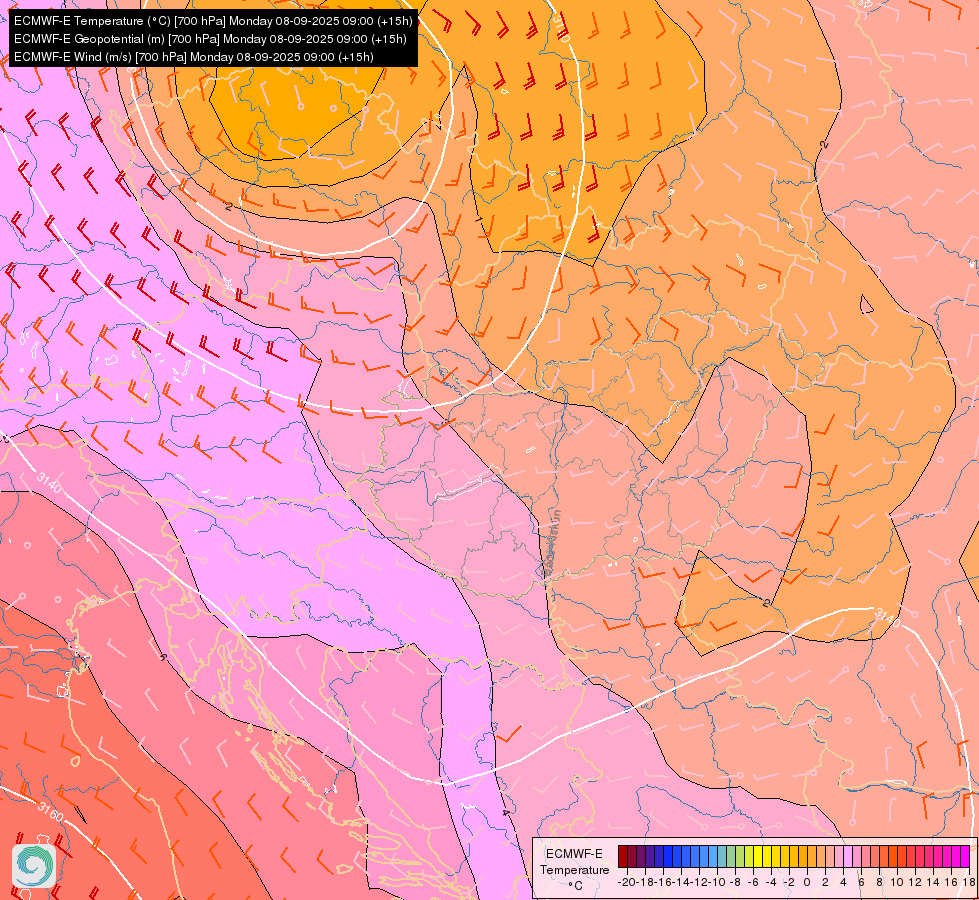
Task: Click the legend value '16'
Action: click(952, 882)
